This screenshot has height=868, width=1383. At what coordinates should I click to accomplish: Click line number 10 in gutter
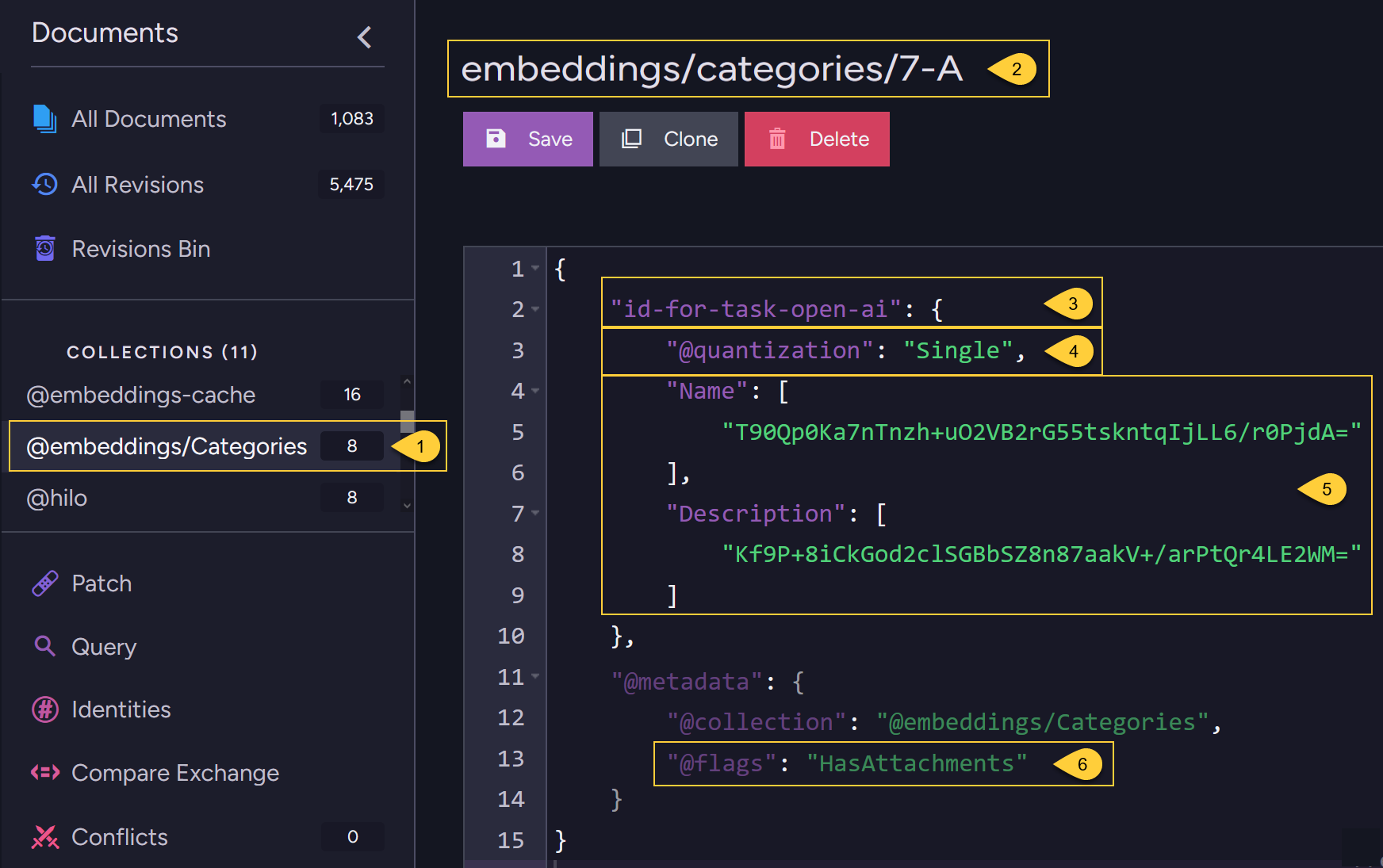pos(511,636)
